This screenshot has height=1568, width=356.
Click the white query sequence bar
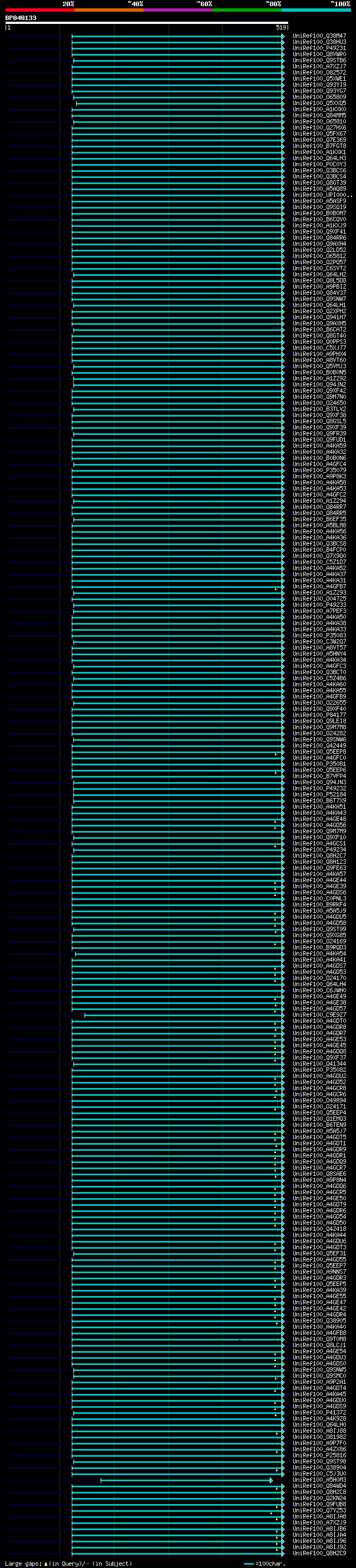(x=147, y=23)
